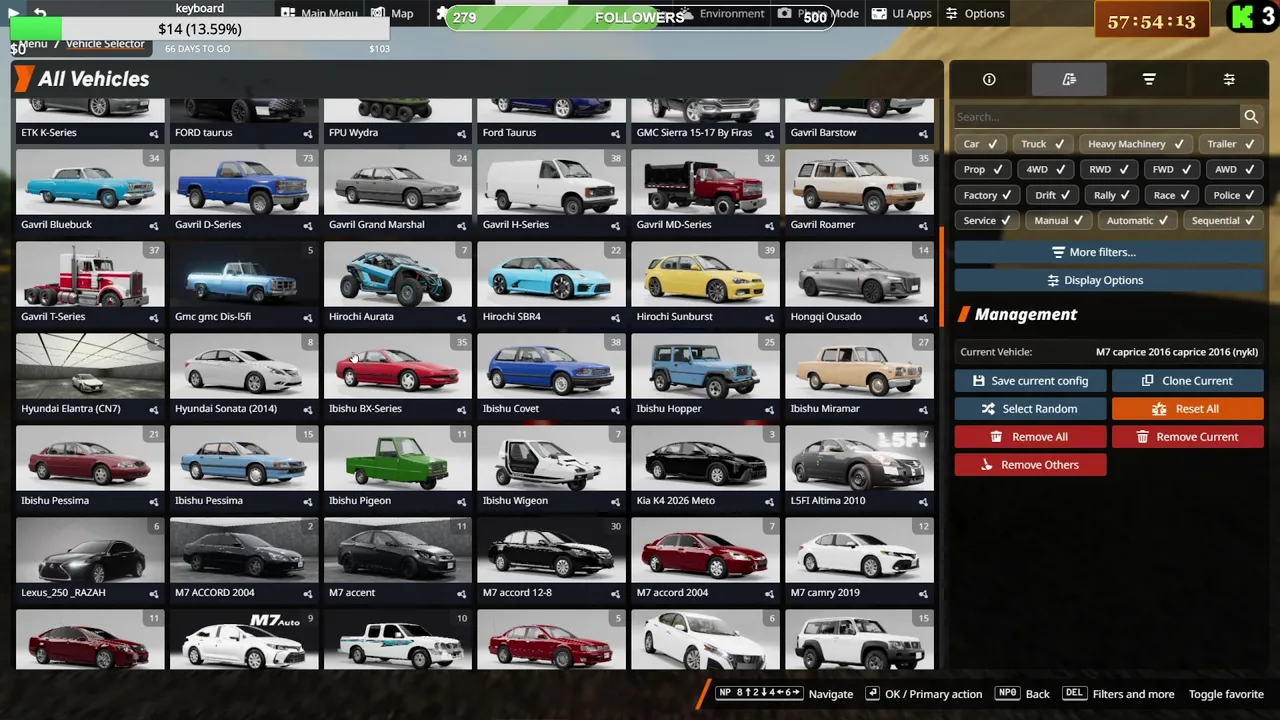Click the followers progress bar

[639, 17]
